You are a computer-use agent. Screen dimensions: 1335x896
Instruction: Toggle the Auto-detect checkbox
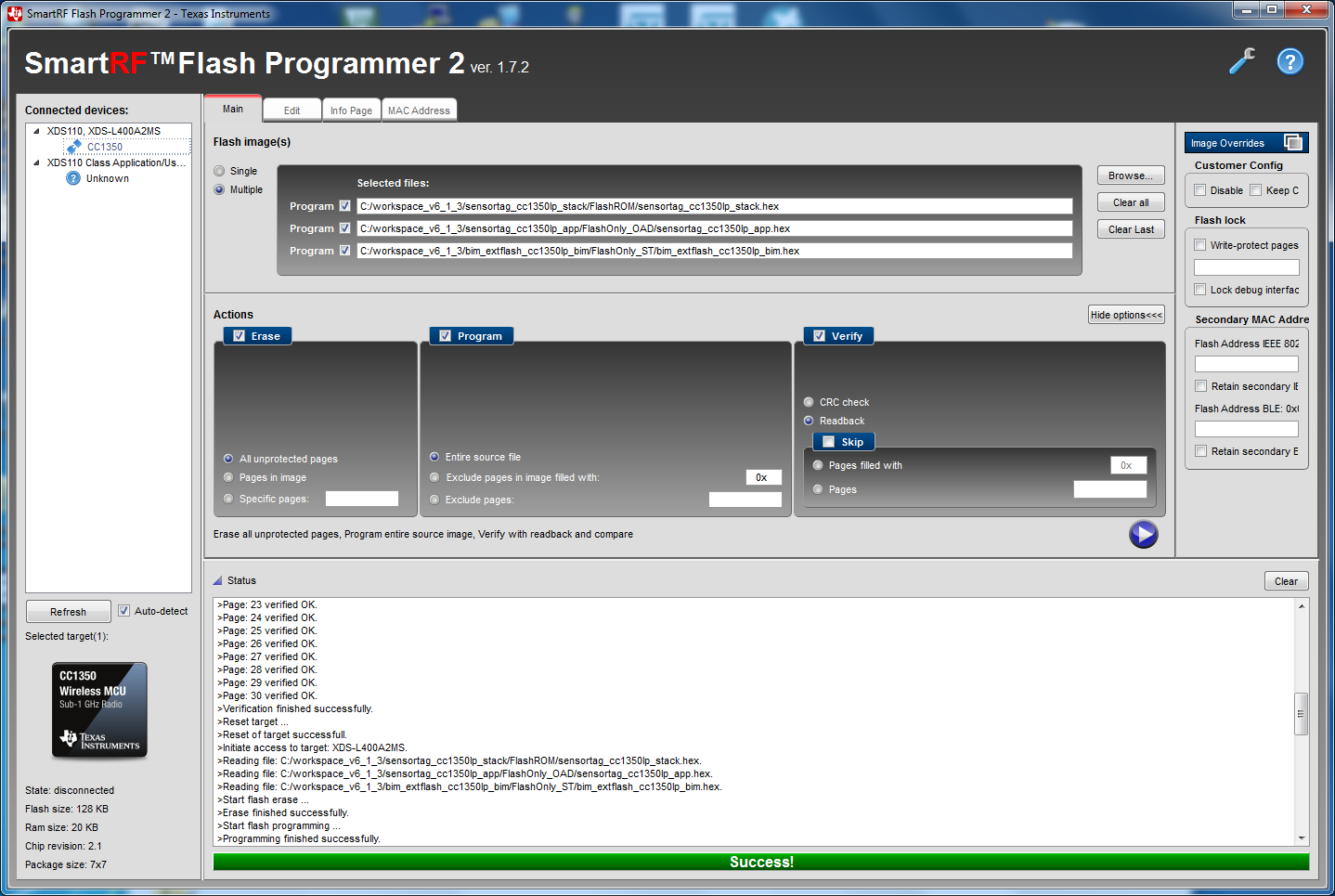coord(123,611)
